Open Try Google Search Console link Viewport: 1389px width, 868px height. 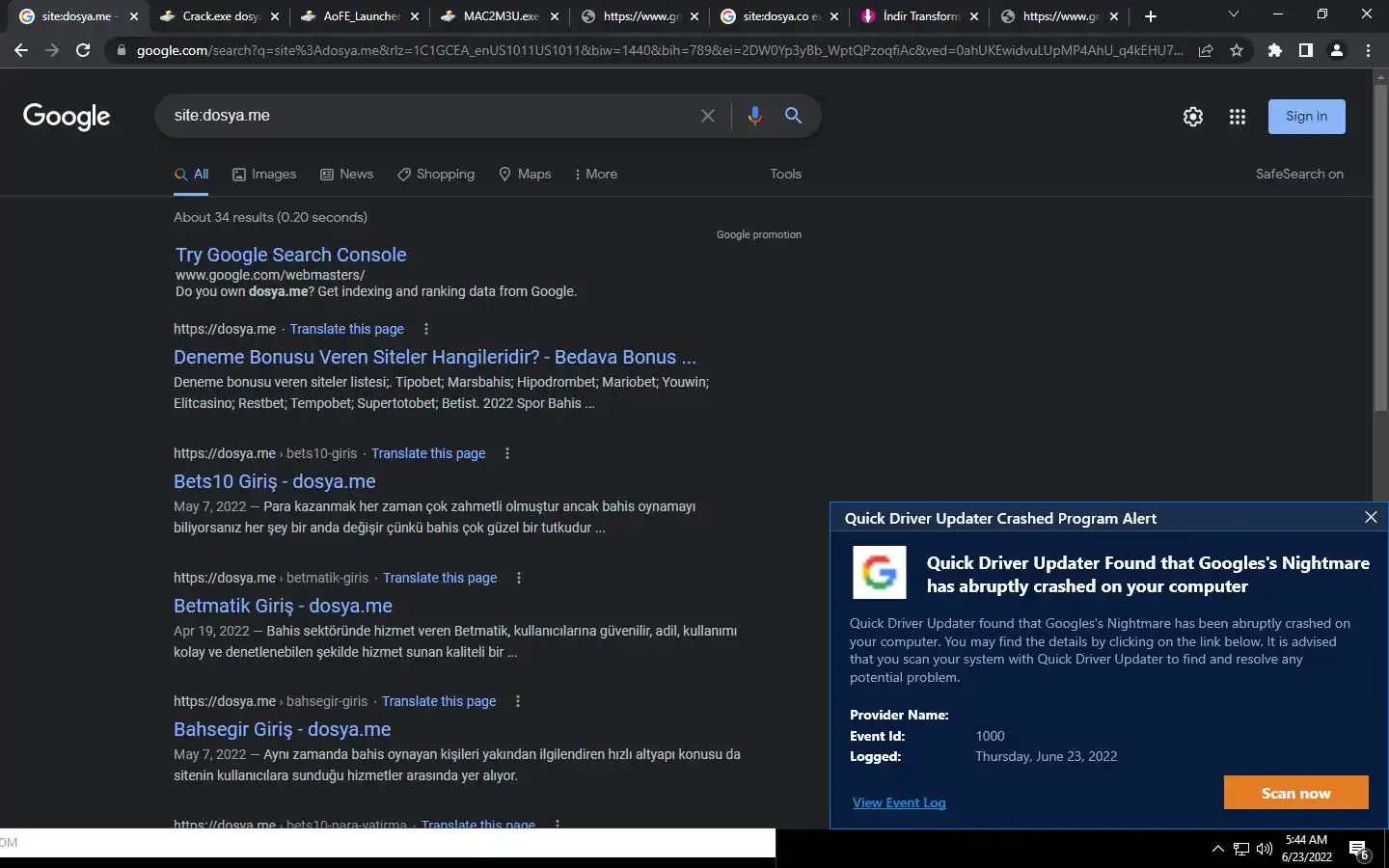[290, 255]
